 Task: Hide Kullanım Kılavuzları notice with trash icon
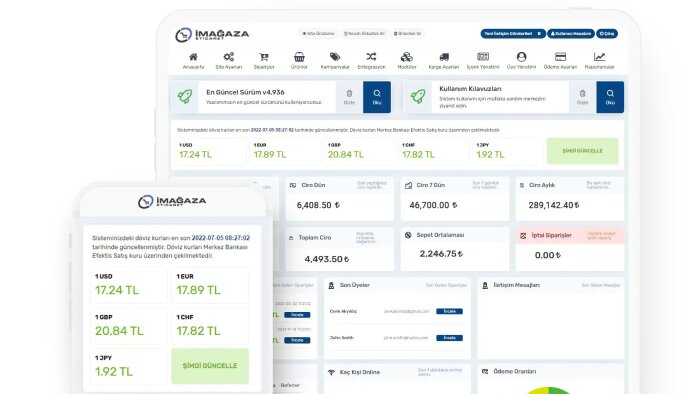coord(582,97)
